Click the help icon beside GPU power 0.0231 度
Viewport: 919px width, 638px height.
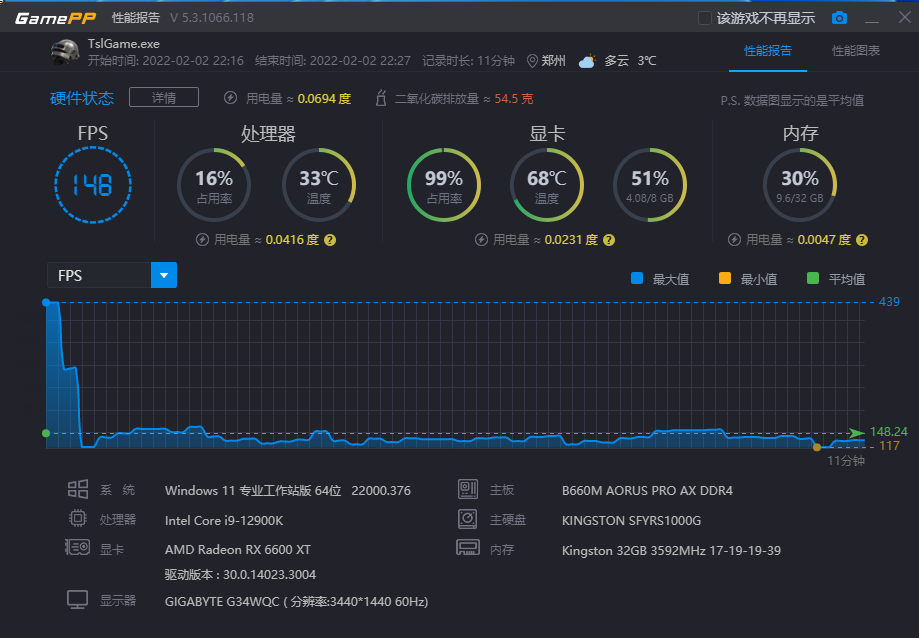[609, 240]
